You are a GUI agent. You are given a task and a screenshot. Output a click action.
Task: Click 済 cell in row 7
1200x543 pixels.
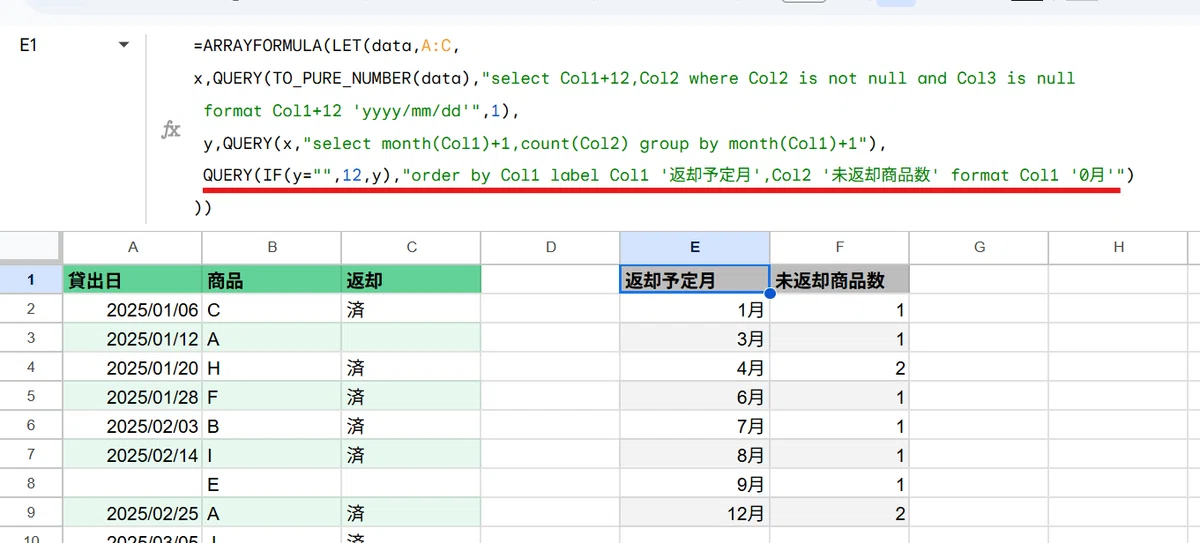tap(411, 454)
